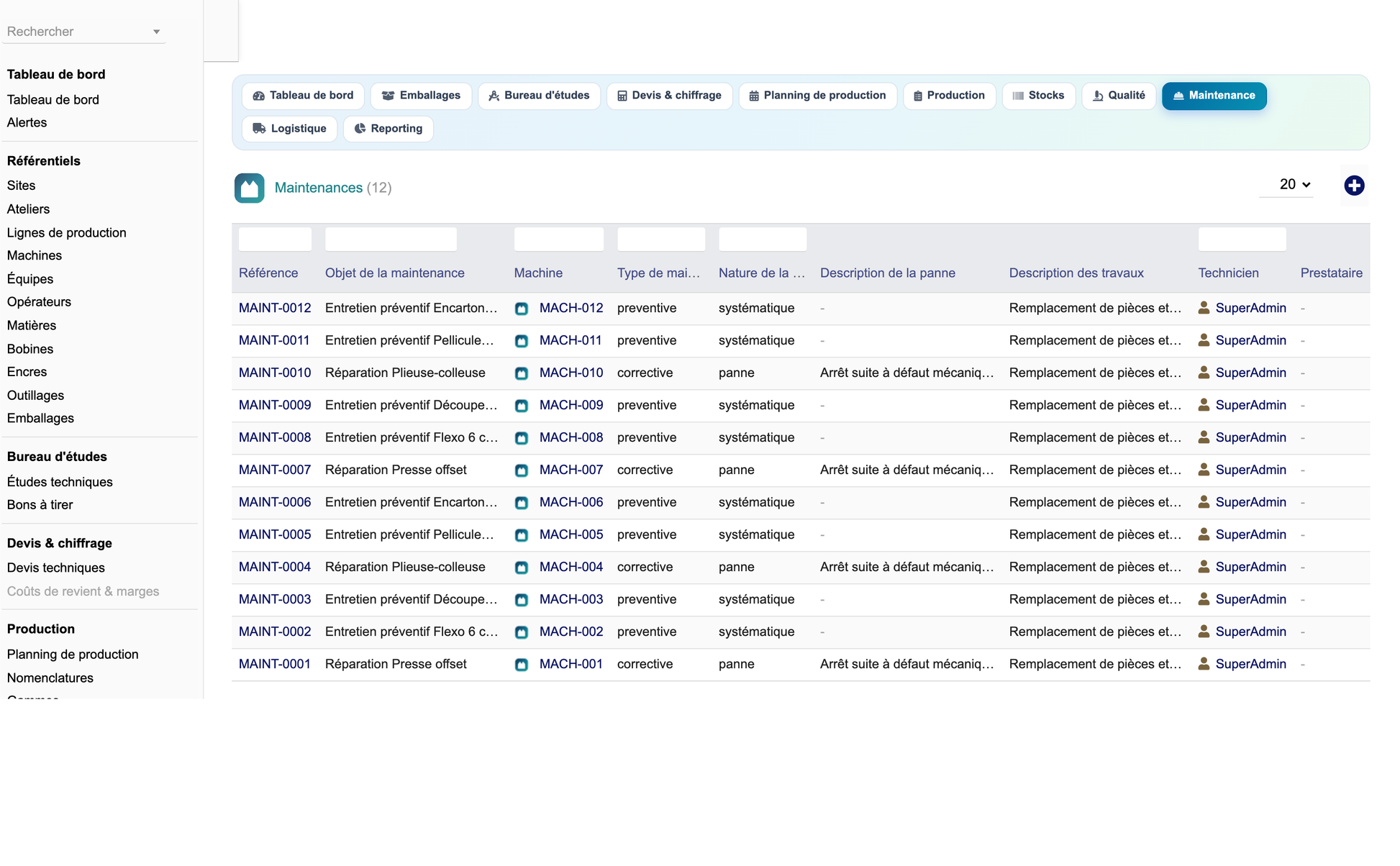
Task: Open the Logistique tab
Action: [x=289, y=129]
